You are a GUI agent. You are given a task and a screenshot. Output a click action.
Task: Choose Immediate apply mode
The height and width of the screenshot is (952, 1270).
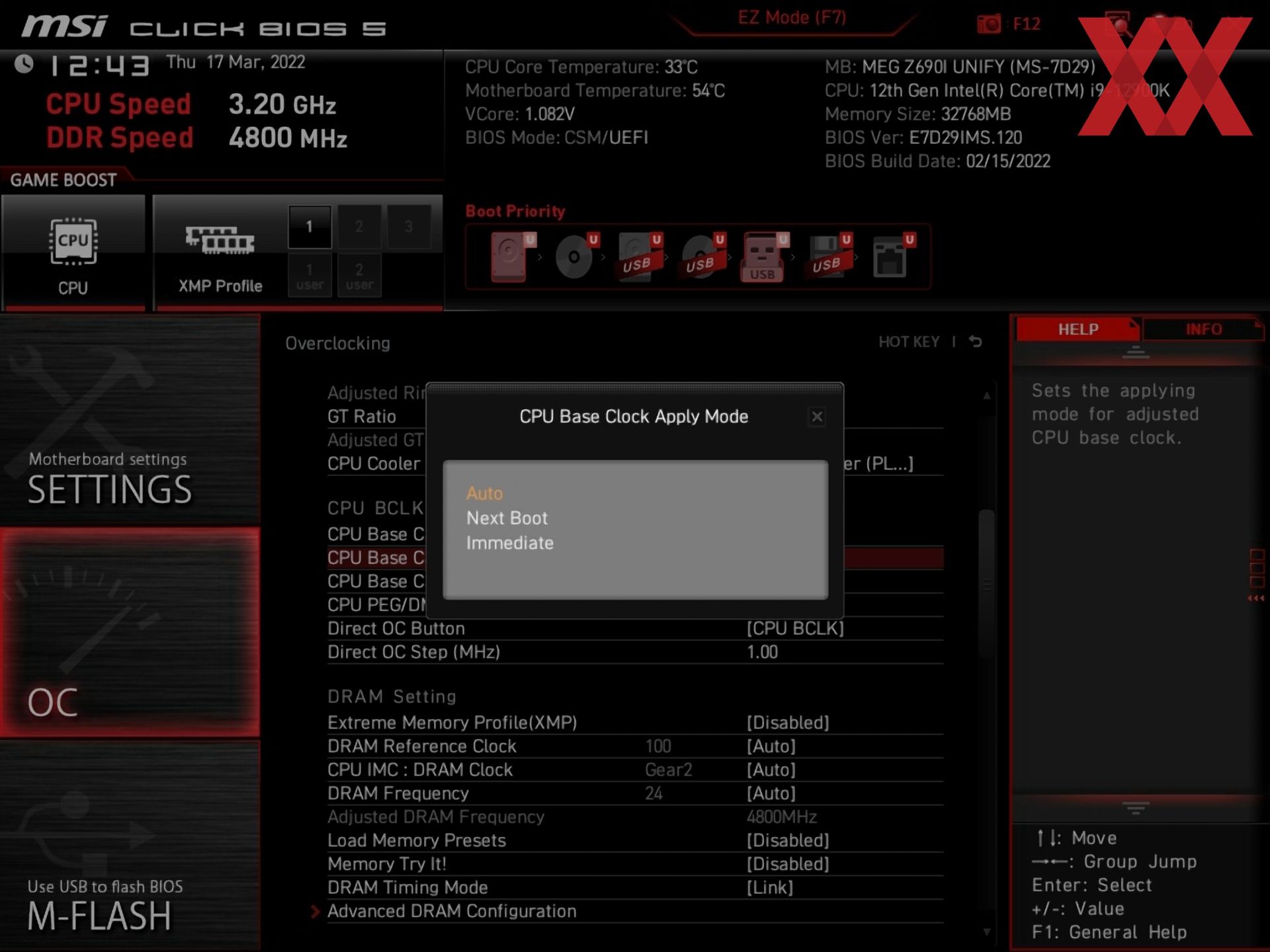(x=509, y=543)
